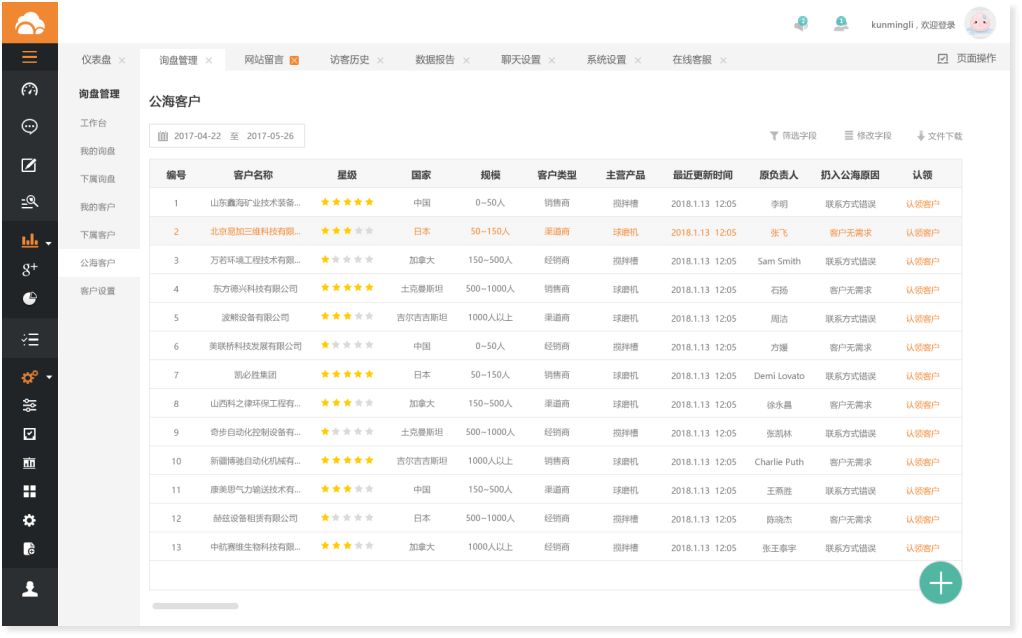
Task: Click the horizontal scrollbar below the table
Action: (x=196, y=606)
